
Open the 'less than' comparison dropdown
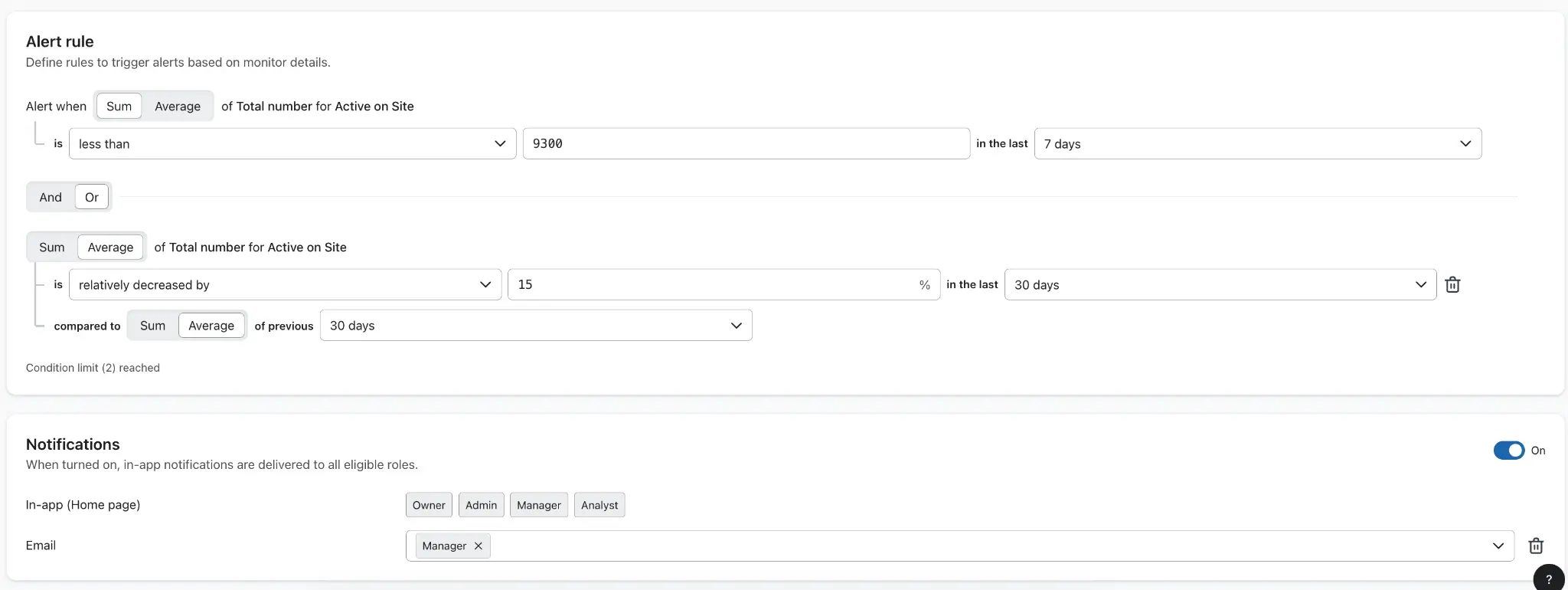(x=292, y=144)
